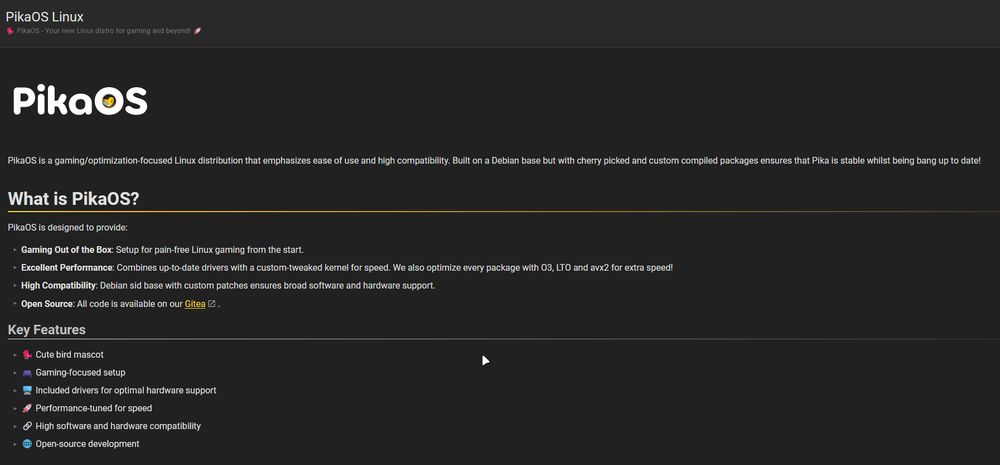The height and width of the screenshot is (465, 1000).
Task: Click the computer emoji beside Included drivers
Action: (27, 390)
